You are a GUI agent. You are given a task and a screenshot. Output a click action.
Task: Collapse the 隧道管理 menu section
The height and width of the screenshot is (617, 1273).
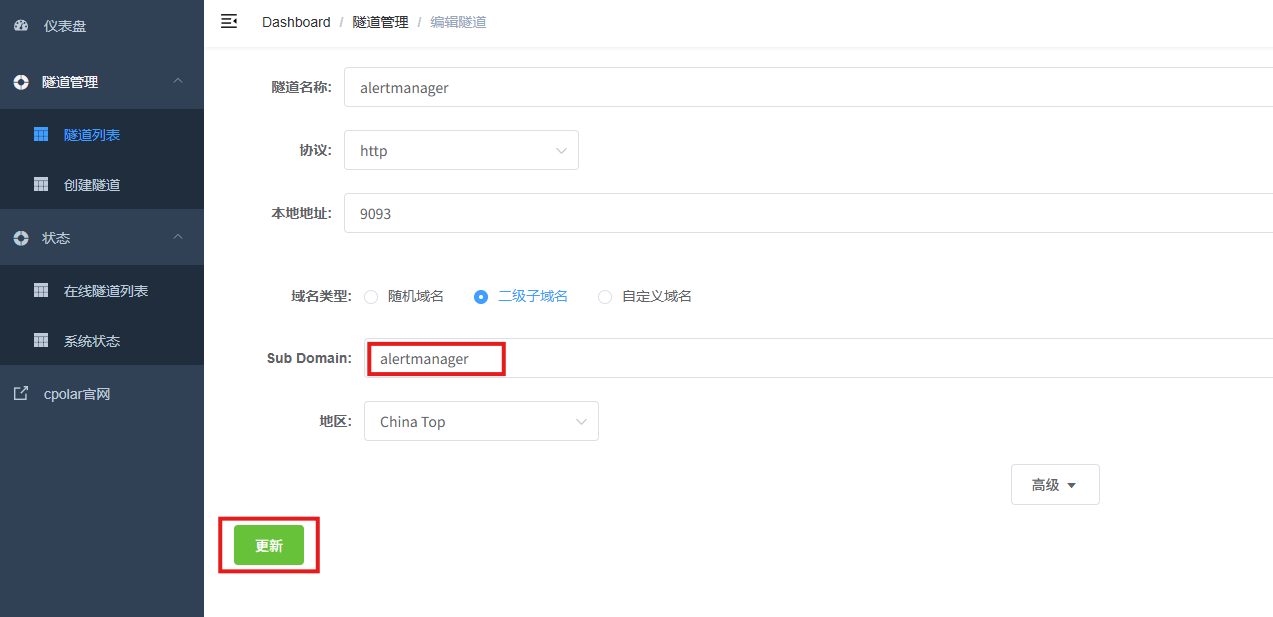pos(177,81)
